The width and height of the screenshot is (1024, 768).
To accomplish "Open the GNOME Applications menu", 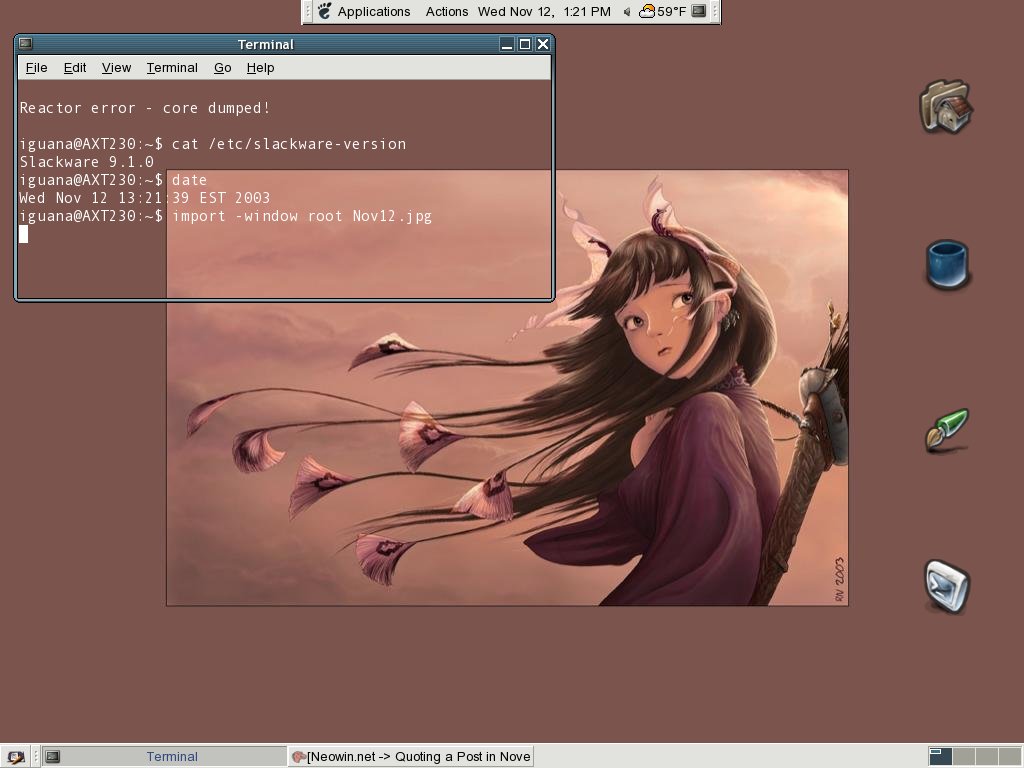I will [x=374, y=12].
